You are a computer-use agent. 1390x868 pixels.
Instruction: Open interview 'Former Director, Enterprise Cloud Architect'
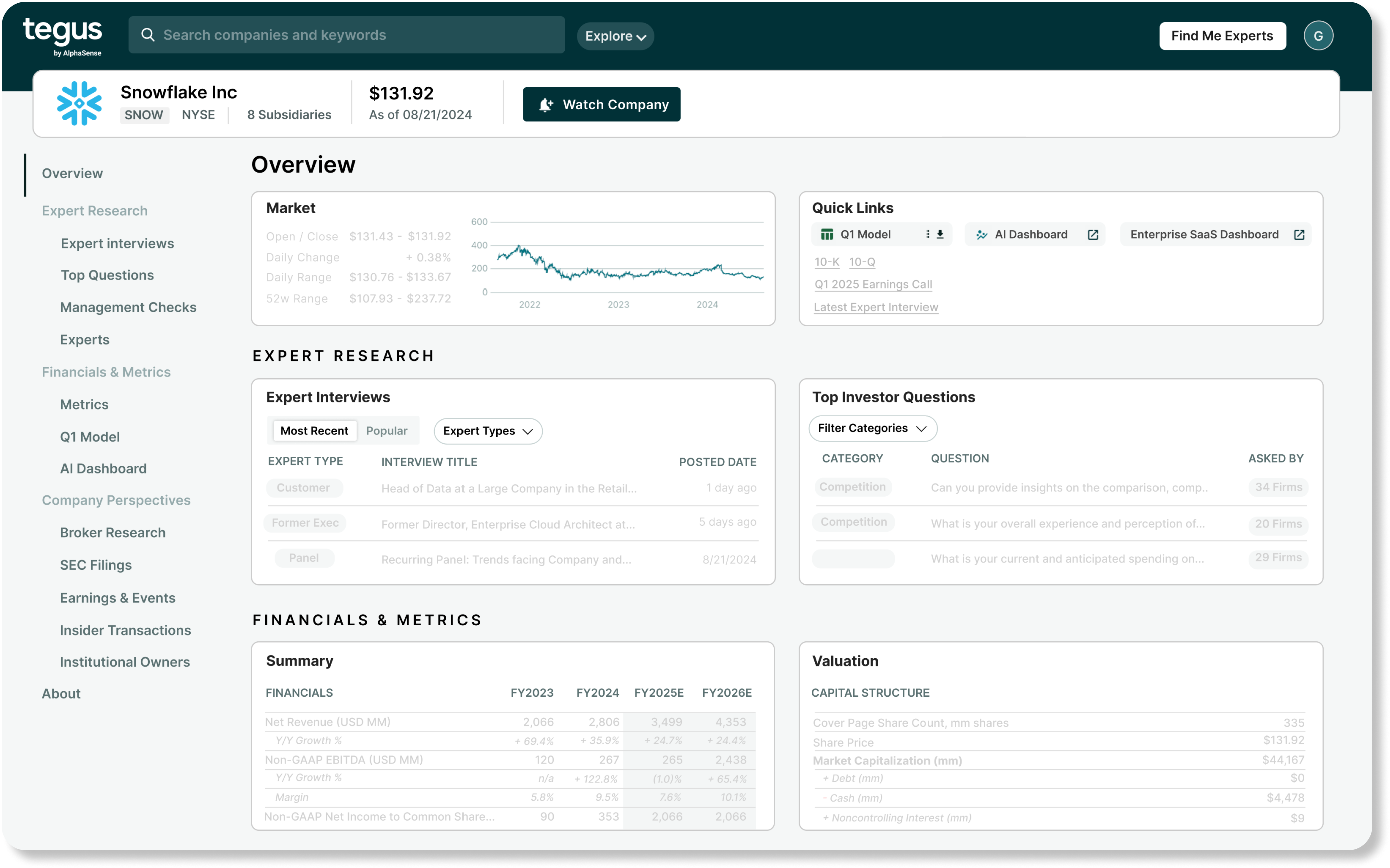pos(508,524)
